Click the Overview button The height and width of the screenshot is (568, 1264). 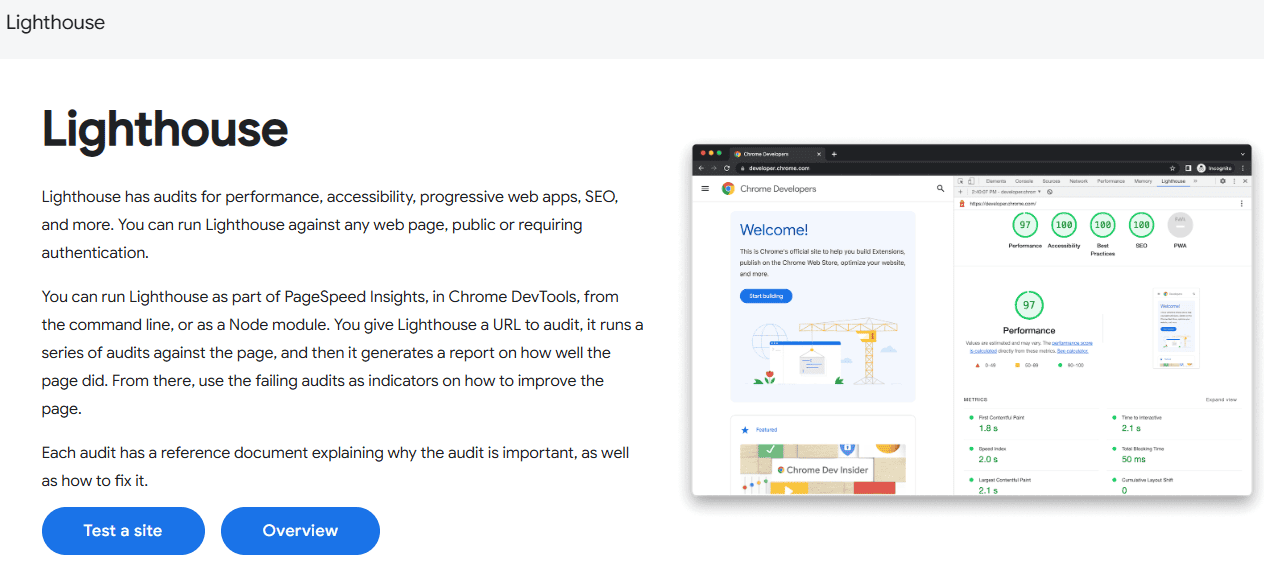300,531
